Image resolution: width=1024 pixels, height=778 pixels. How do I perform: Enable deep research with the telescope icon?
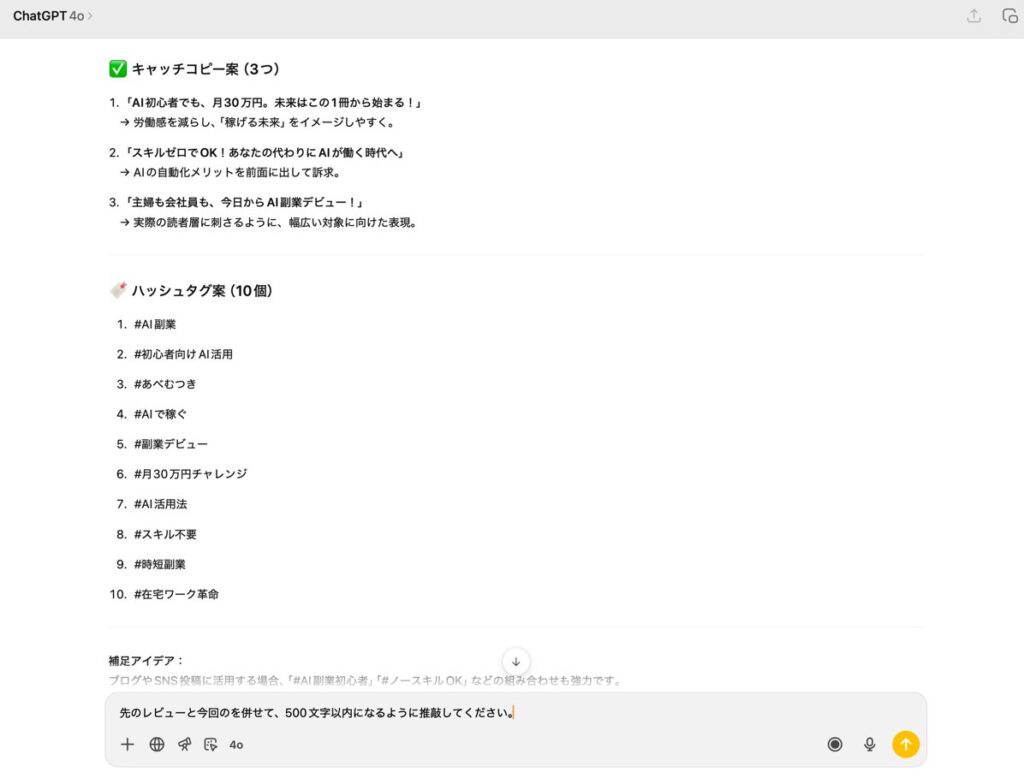(x=184, y=744)
